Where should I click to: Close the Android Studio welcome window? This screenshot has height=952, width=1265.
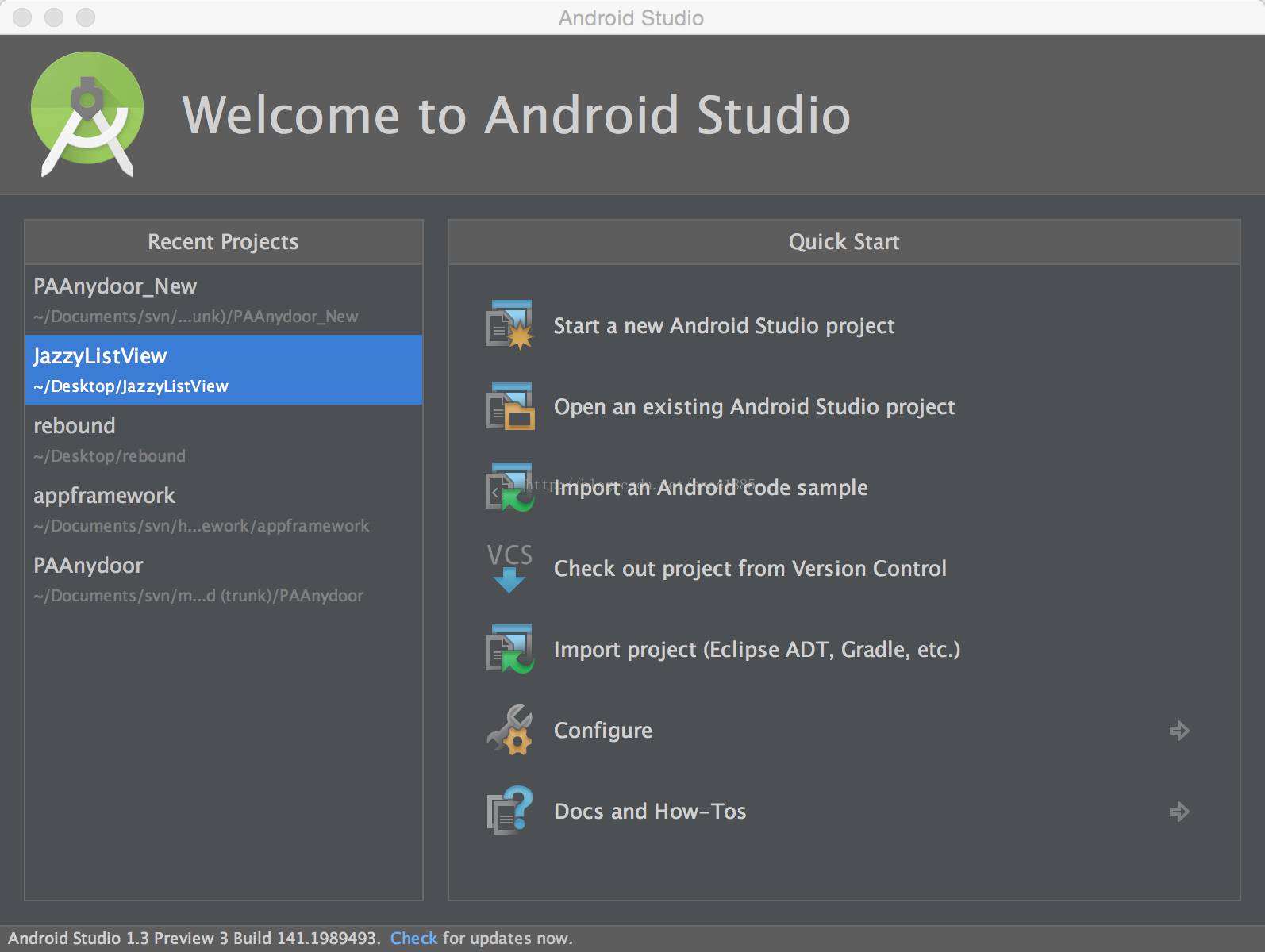(22, 17)
